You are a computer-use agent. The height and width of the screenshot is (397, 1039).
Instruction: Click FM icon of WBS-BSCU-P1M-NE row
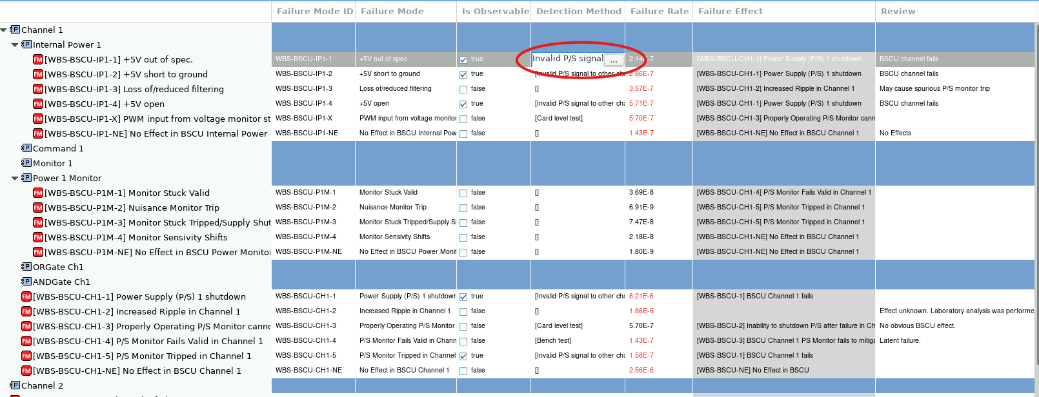pyautogui.click(x=38, y=252)
